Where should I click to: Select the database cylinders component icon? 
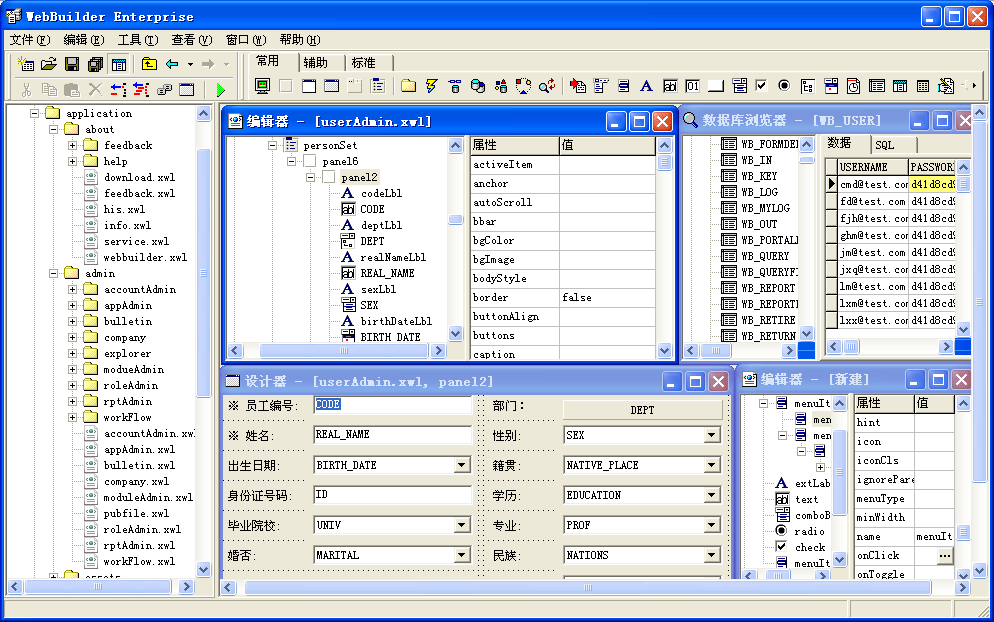tap(478, 86)
